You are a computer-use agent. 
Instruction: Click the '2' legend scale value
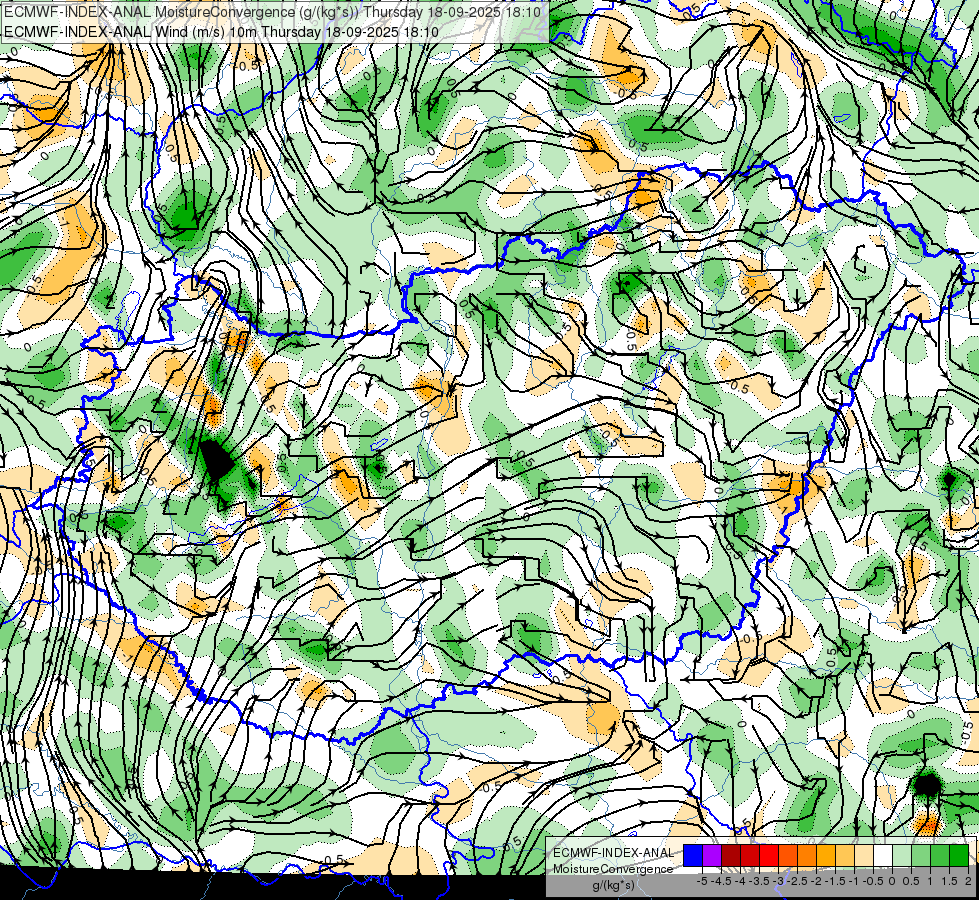[x=968, y=881]
